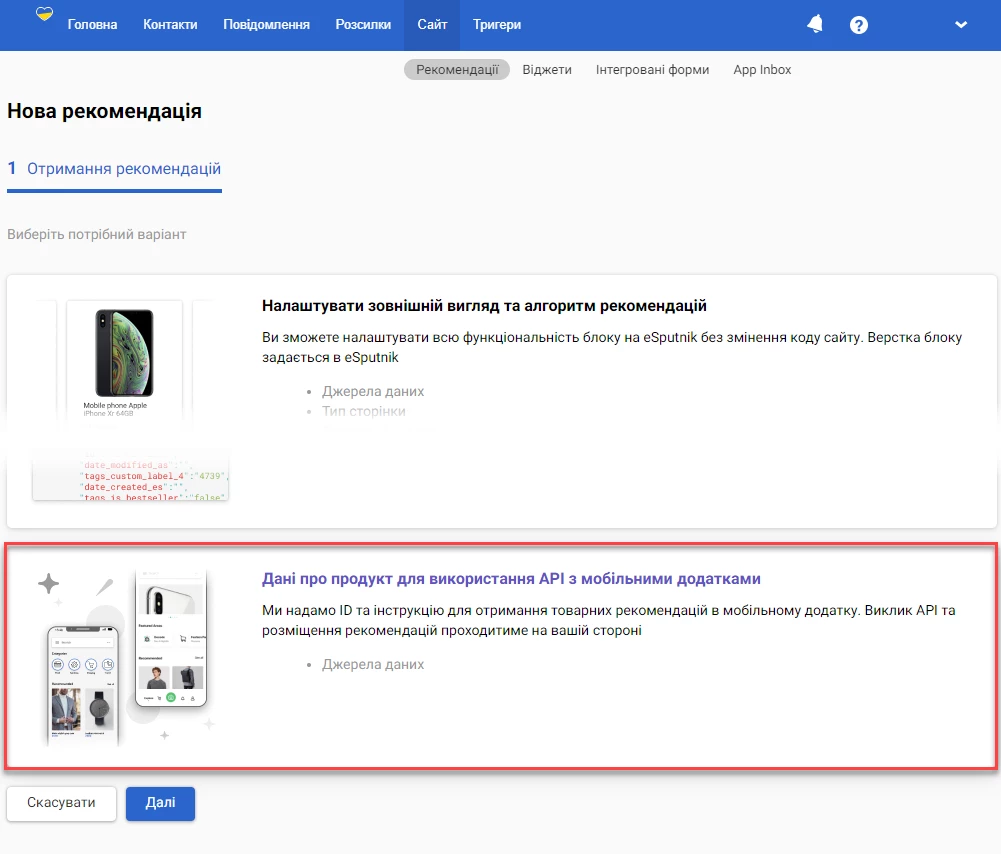Click Джерела даних bullet in the first card
The height and width of the screenshot is (854, 1001).
coord(373,391)
